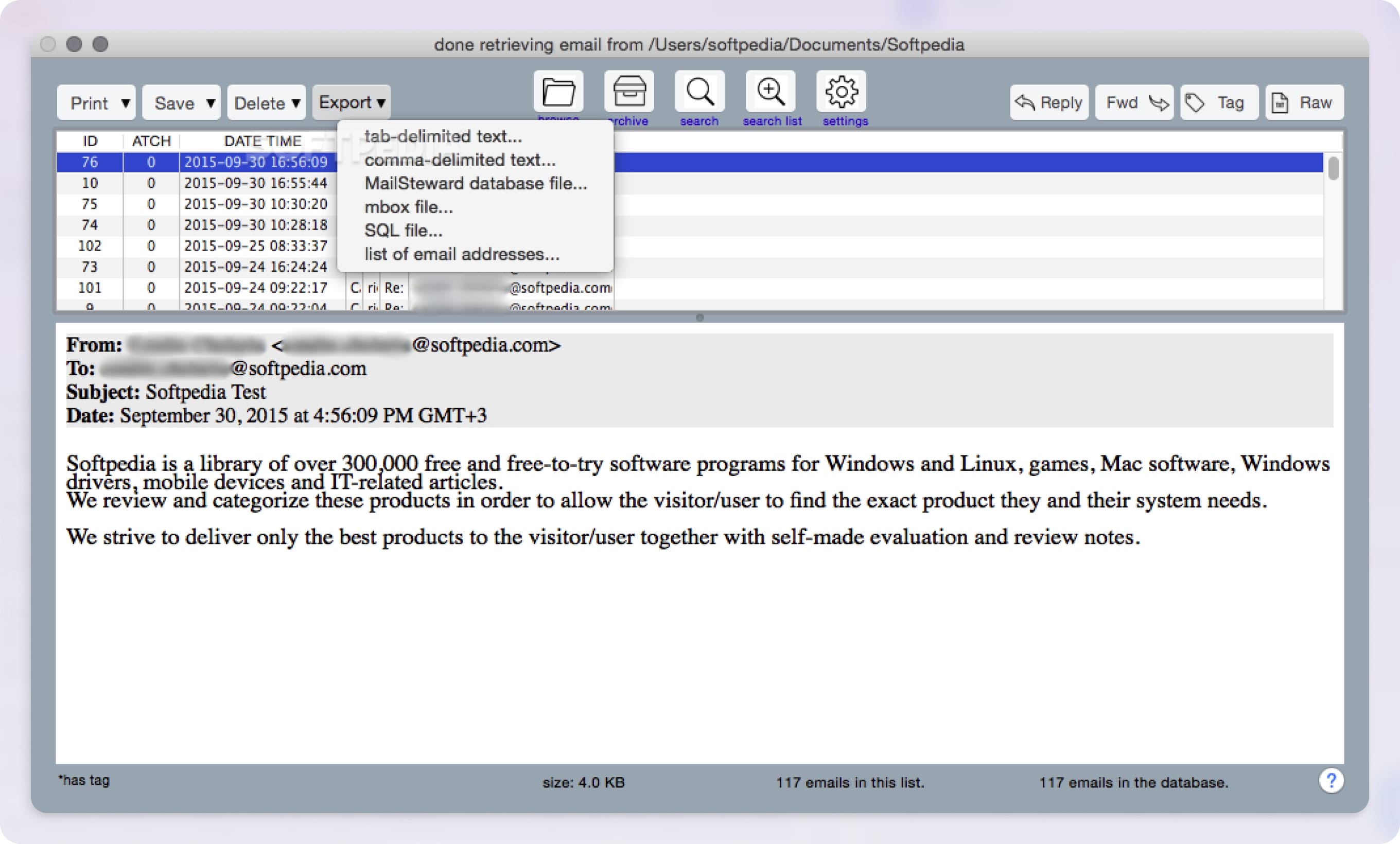
Task: Choose the mbox file export option
Action: tap(408, 207)
